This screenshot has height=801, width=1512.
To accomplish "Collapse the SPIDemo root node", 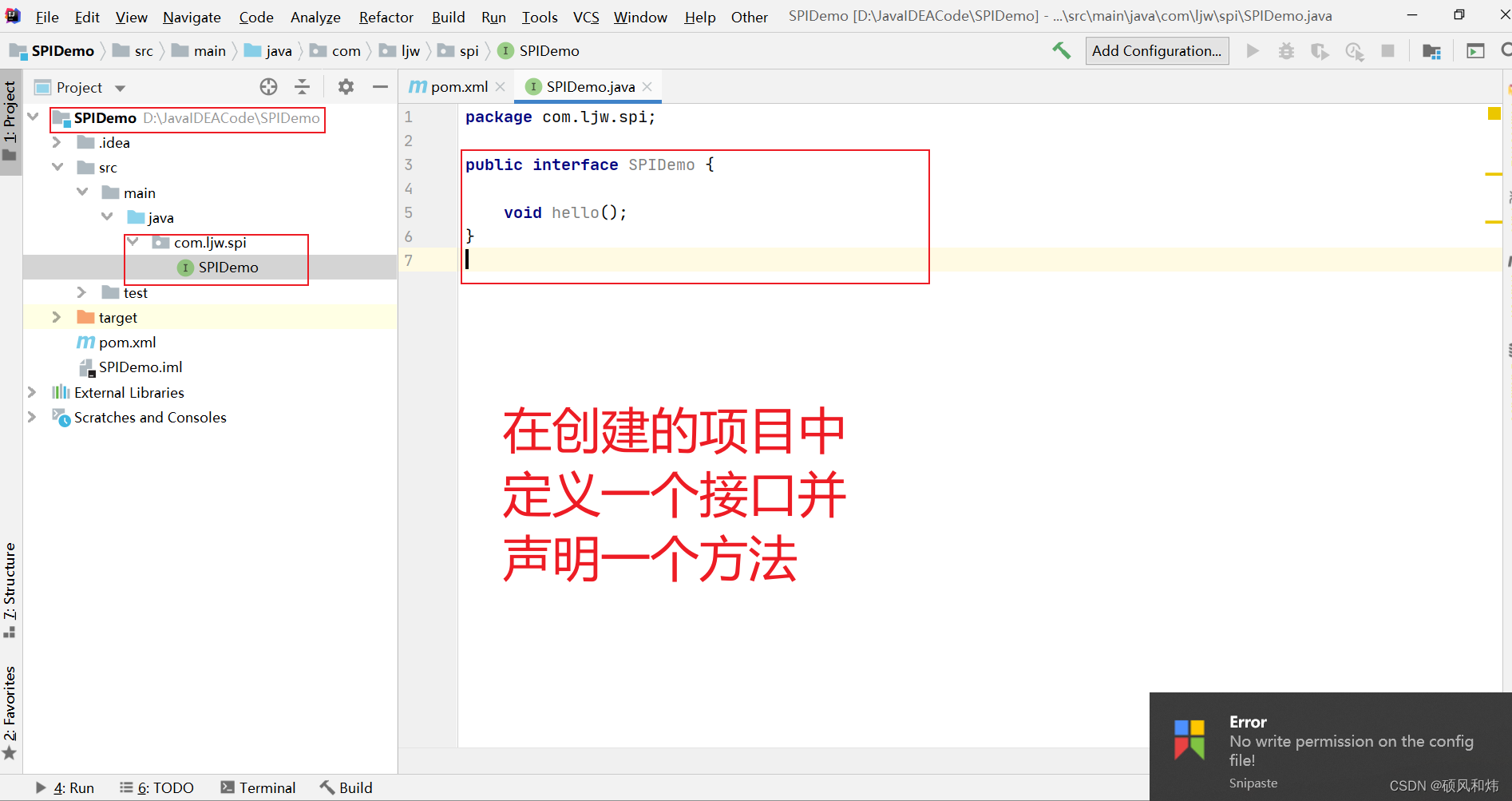I will point(34,117).
